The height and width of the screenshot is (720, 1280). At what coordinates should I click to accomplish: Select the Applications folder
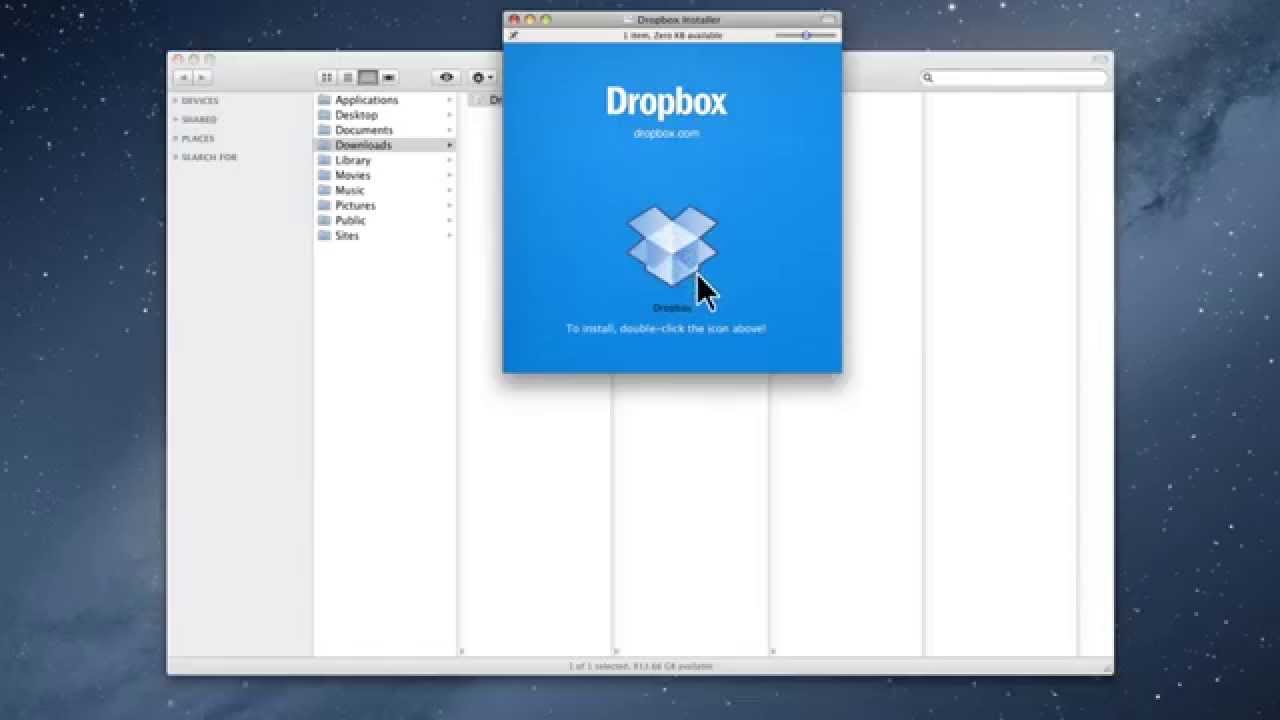(x=385, y=100)
